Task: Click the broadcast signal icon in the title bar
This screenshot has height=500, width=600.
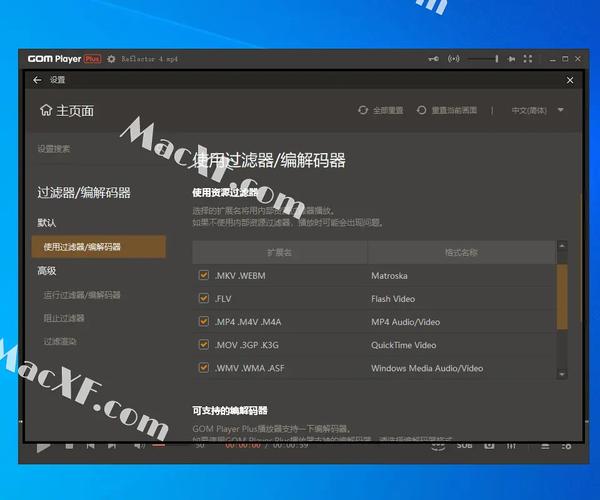Action: click(453, 59)
